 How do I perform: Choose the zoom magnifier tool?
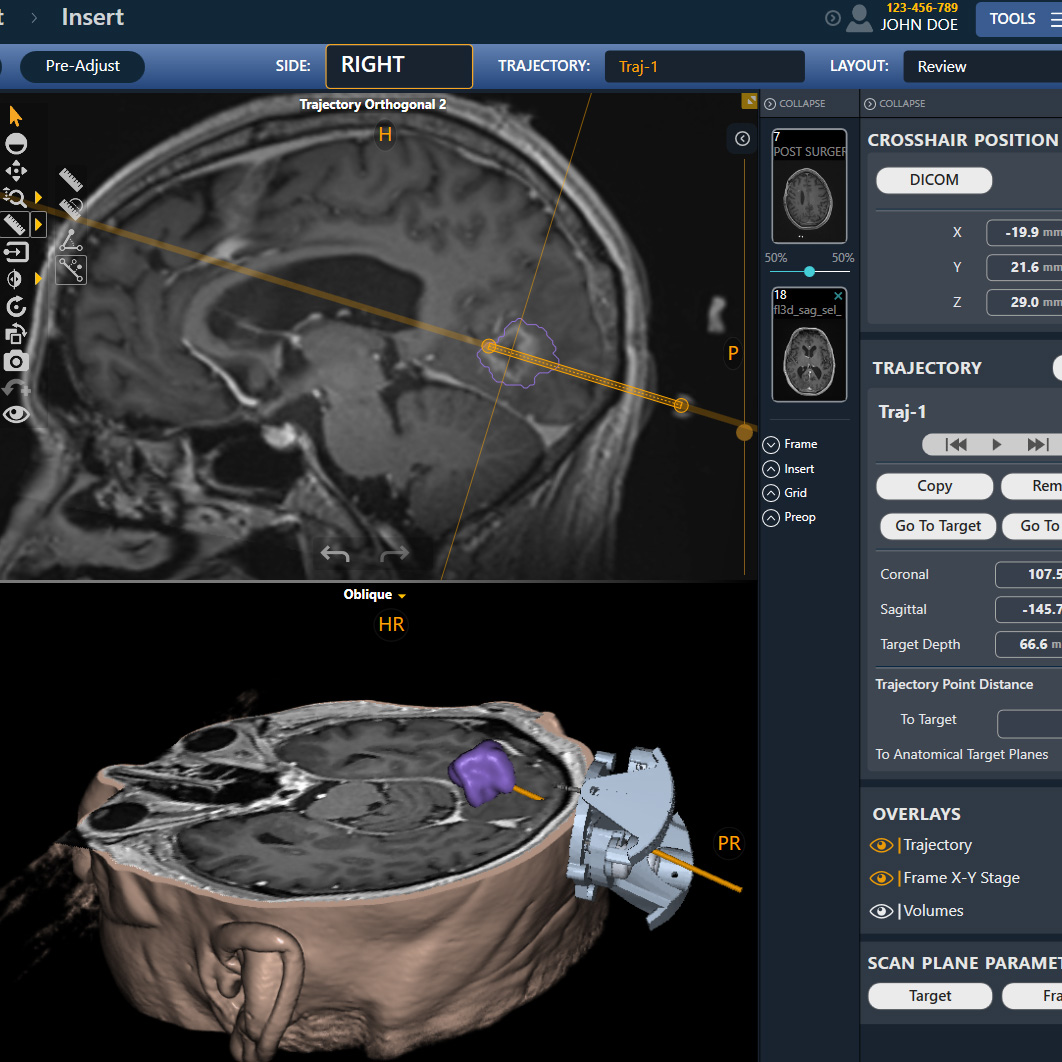coord(16,199)
